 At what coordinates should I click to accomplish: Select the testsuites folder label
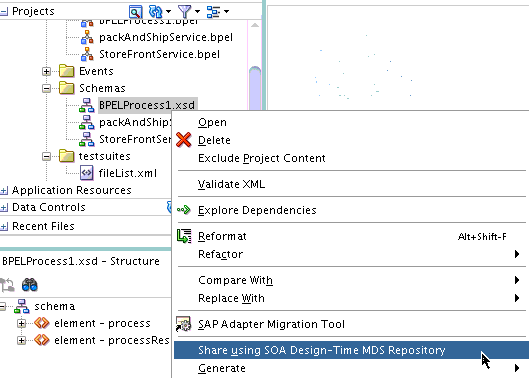105,156
